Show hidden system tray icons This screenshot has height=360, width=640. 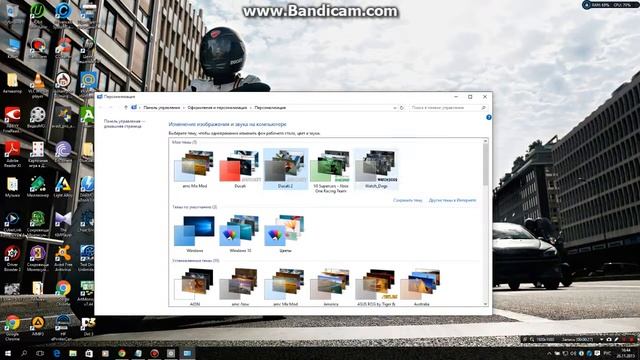549,353
